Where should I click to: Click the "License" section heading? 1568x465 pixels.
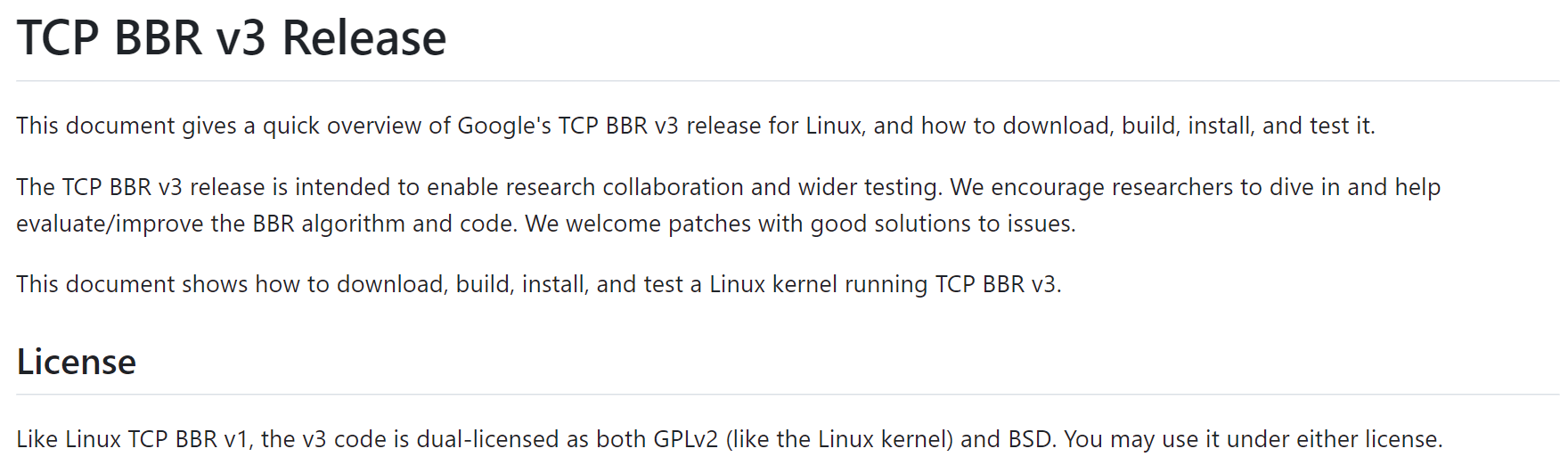pyautogui.click(x=77, y=362)
